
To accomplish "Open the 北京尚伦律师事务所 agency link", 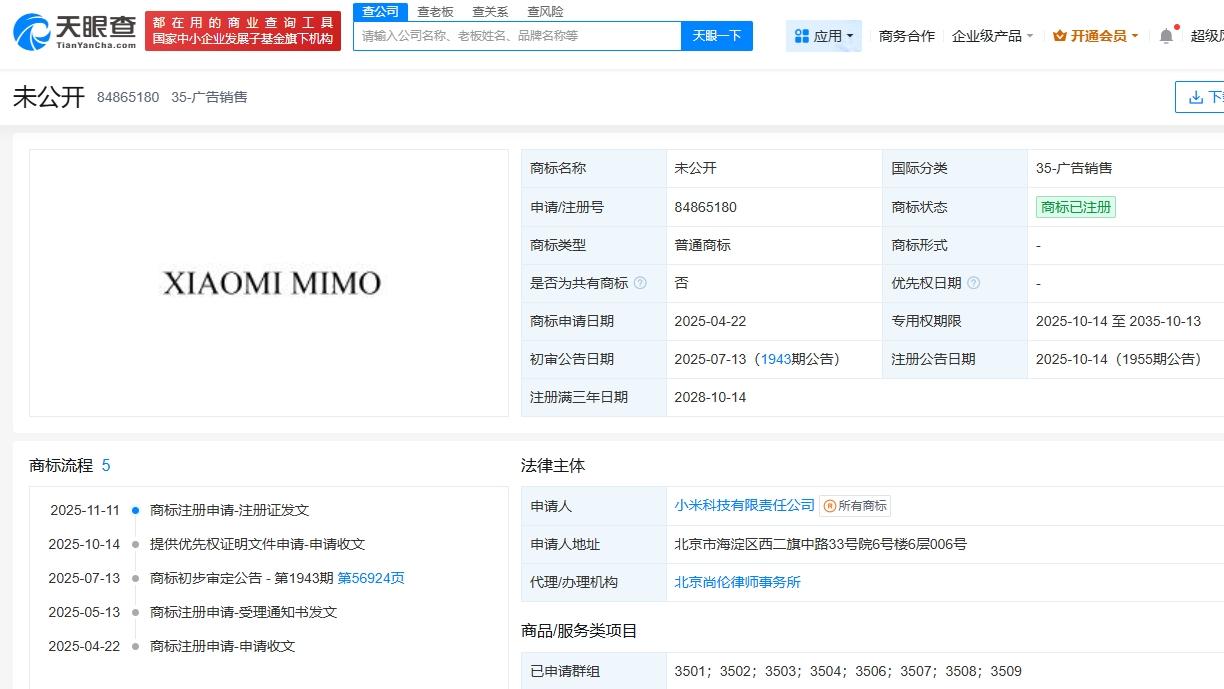I will tap(737, 582).
